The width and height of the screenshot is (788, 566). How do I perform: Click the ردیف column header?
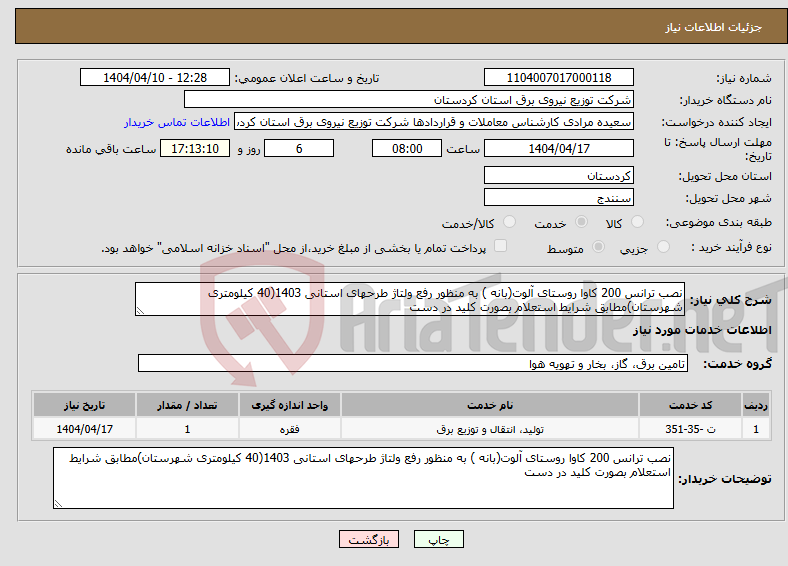[756, 405]
